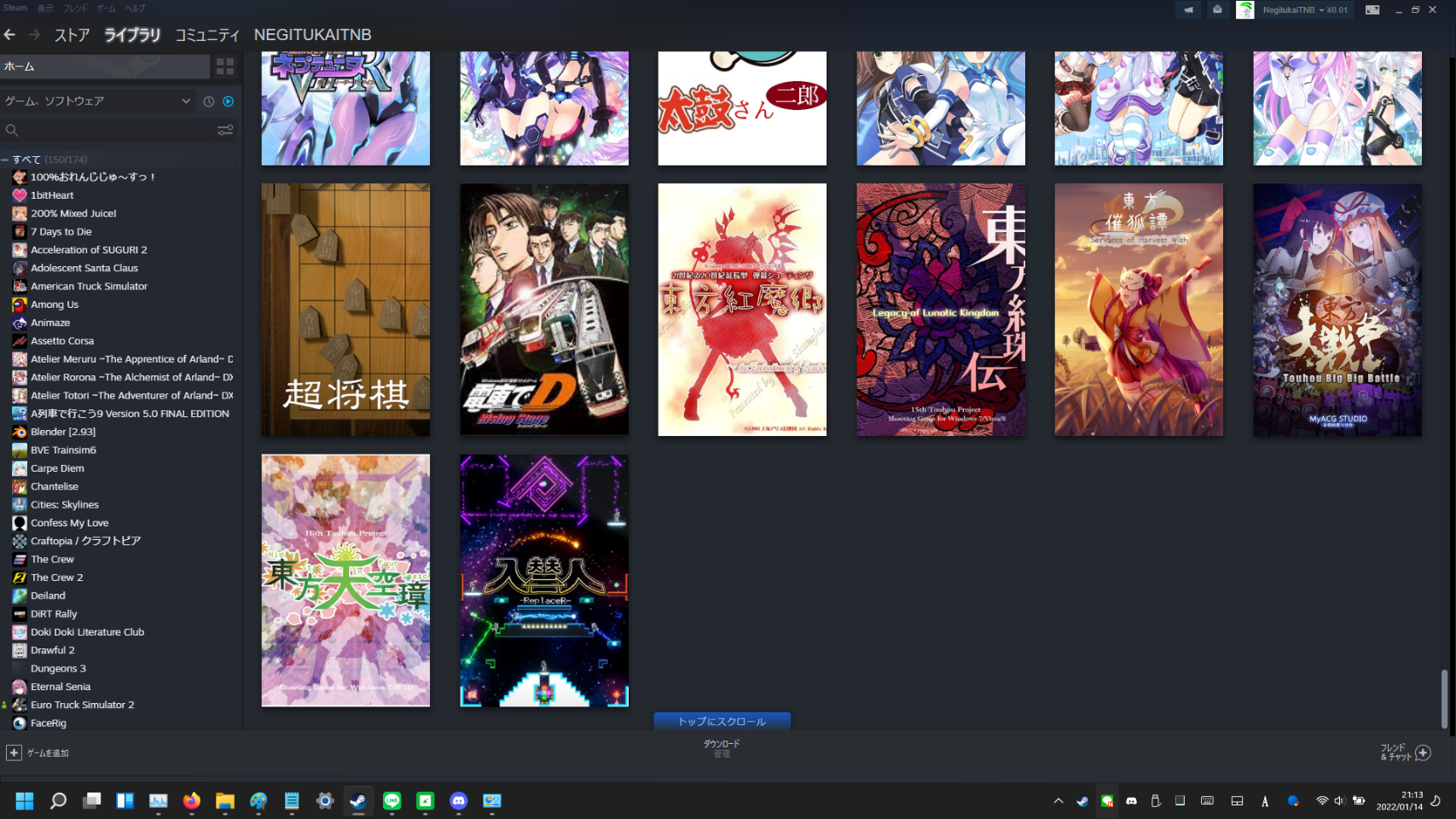Select the ReplaceR game cover

click(544, 580)
